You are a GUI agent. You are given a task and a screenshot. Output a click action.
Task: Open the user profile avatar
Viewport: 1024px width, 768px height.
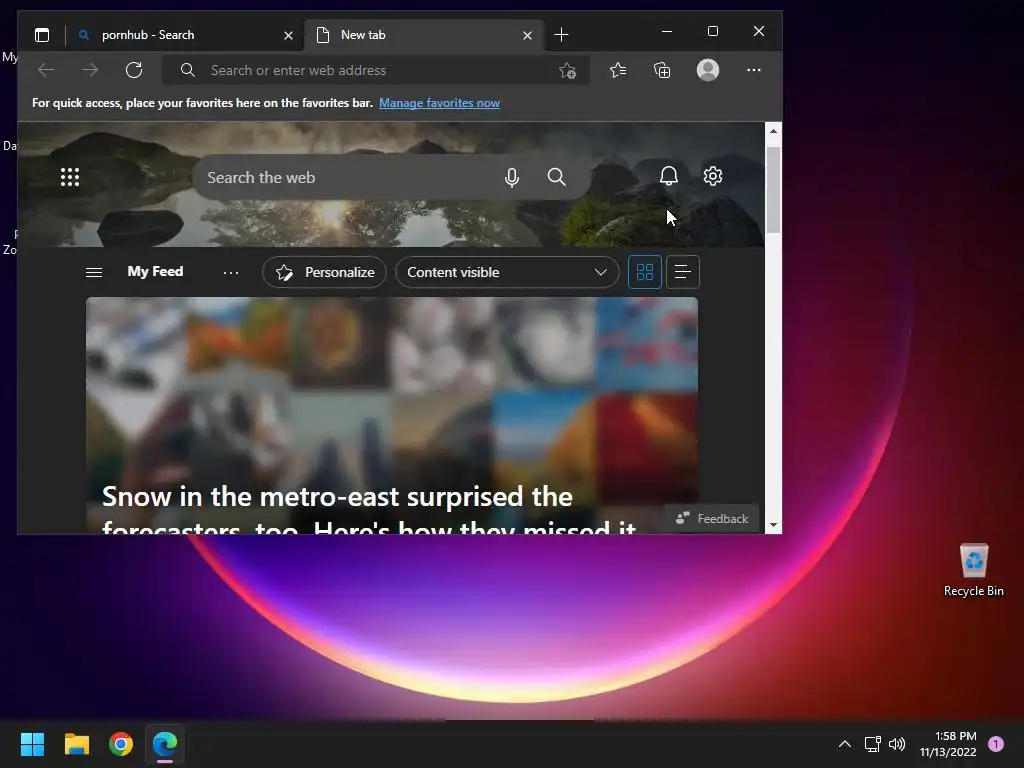point(708,70)
